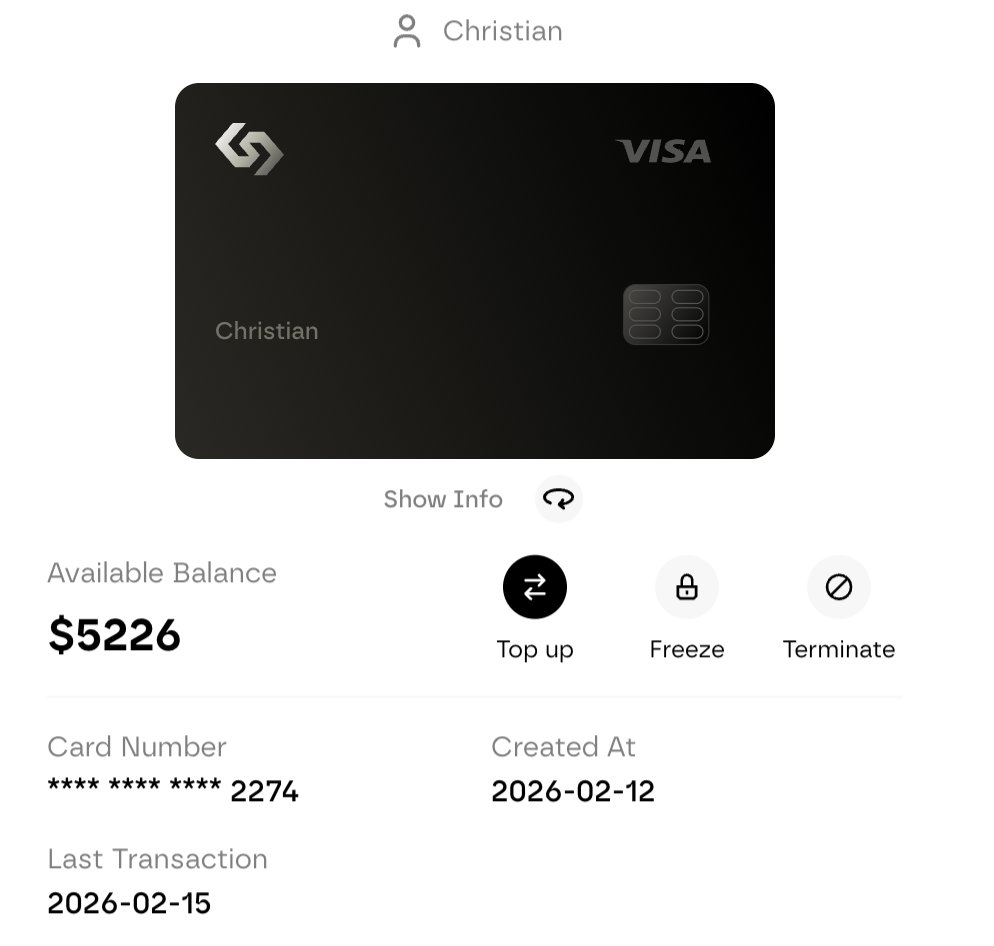Click the card brand logo on the card
The image size is (994, 946).
tap(249, 149)
